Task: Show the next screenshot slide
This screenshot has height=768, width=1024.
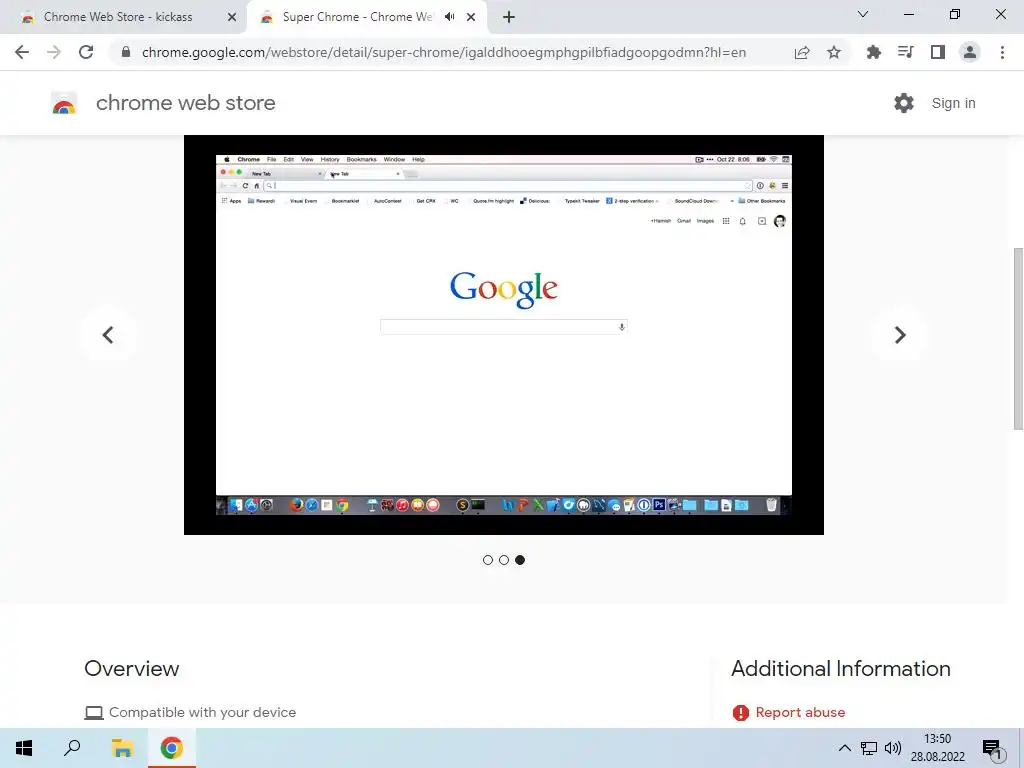Action: [899, 335]
